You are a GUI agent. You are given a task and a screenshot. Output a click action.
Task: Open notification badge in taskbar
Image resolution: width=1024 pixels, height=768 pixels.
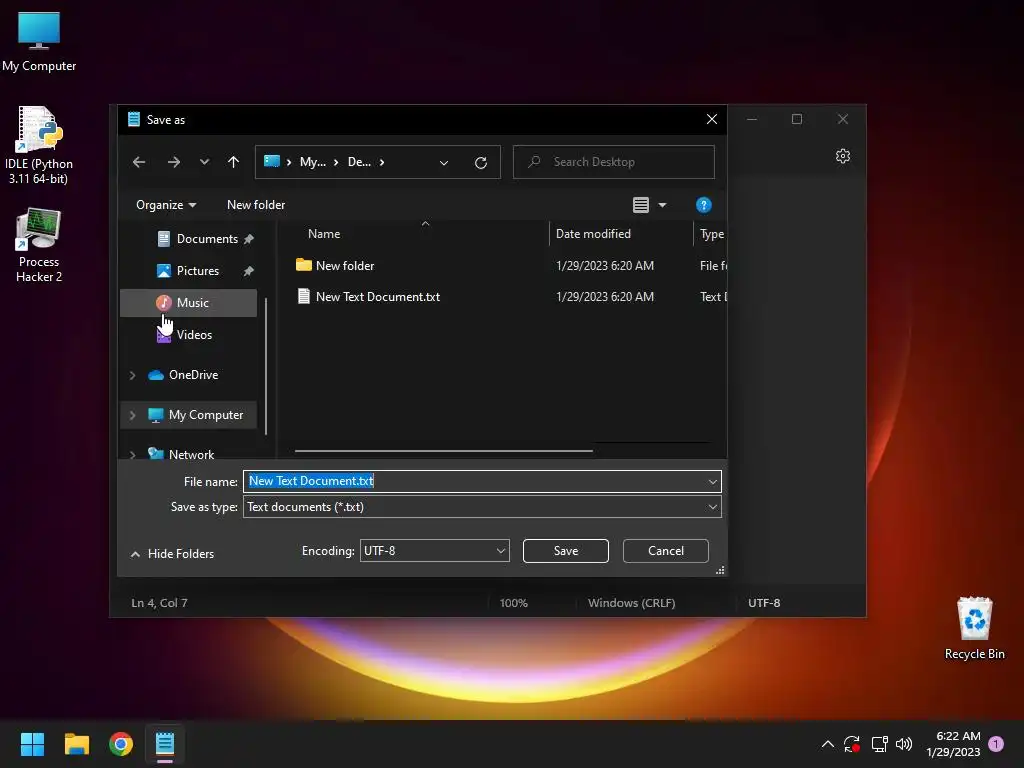(996, 744)
